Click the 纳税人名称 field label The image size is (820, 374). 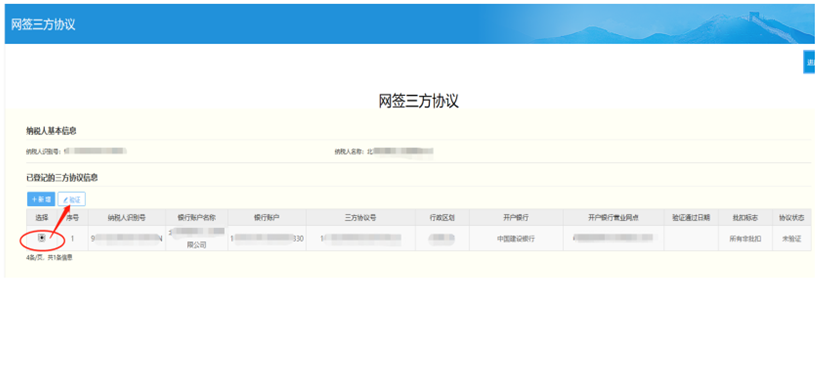[x=349, y=152]
